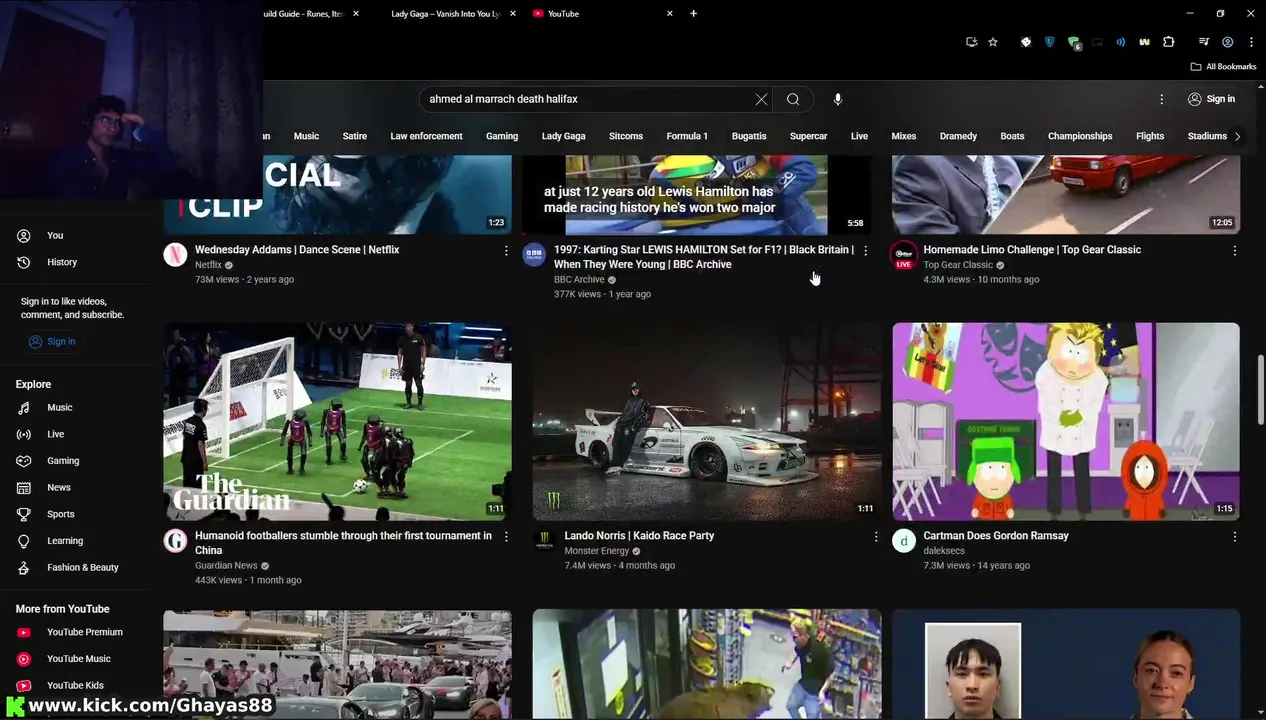Open History in the sidebar
Screen dimensions: 1266x720
(x=75, y=262)
